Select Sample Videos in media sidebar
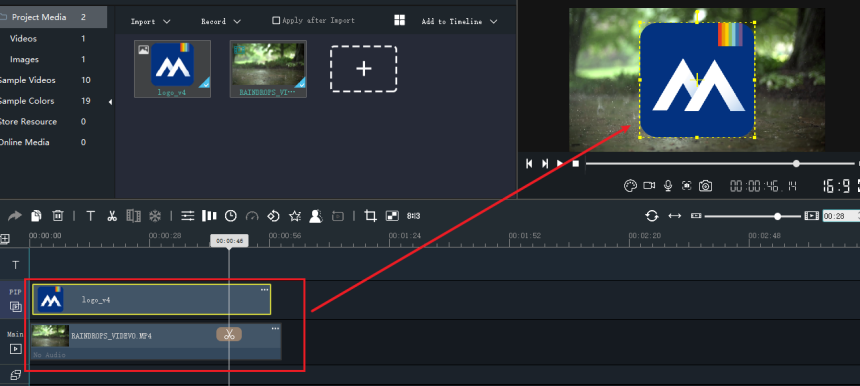The image size is (860, 386). tap(27, 80)
